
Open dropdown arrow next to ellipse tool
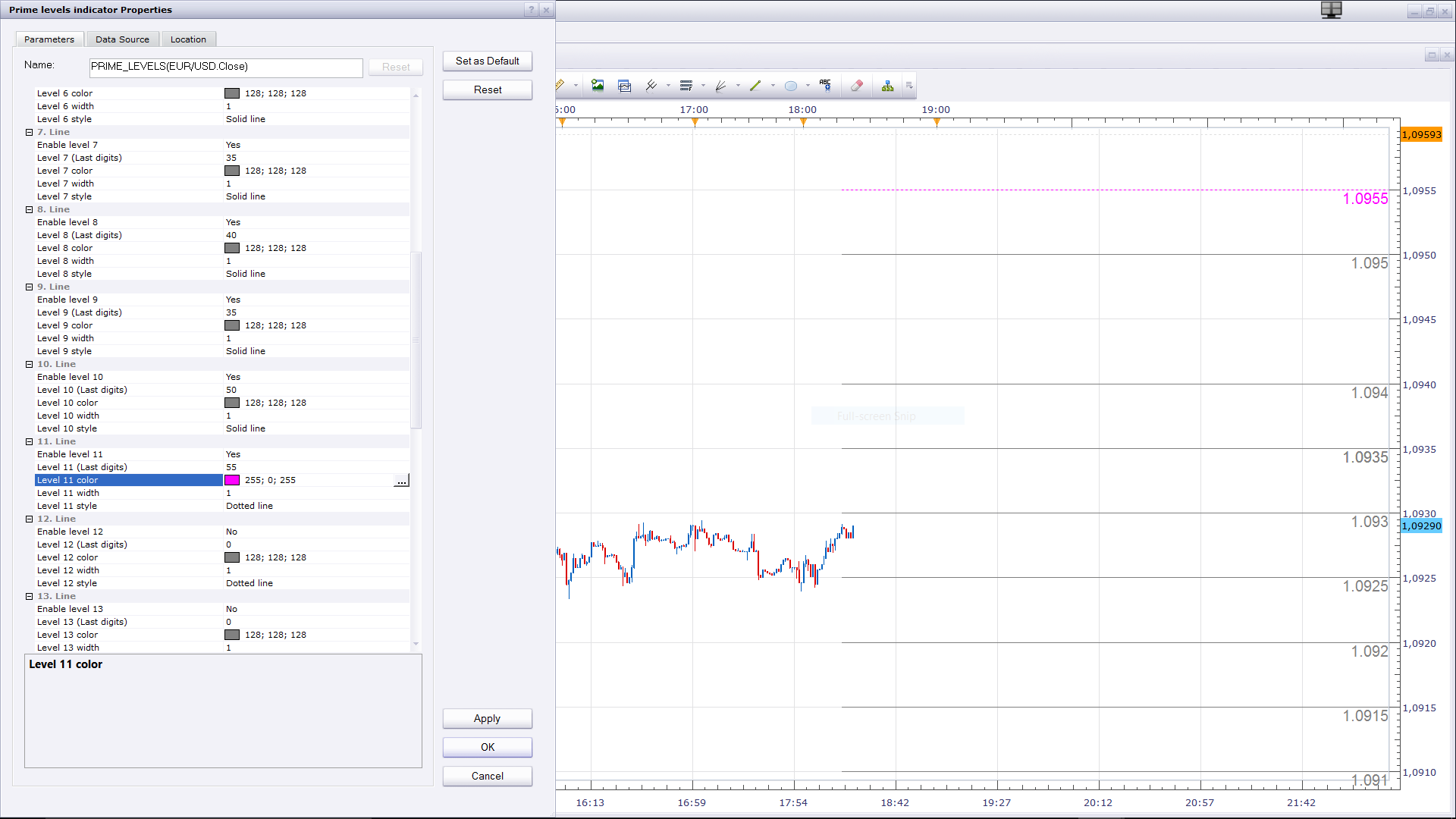pos(808,86)
